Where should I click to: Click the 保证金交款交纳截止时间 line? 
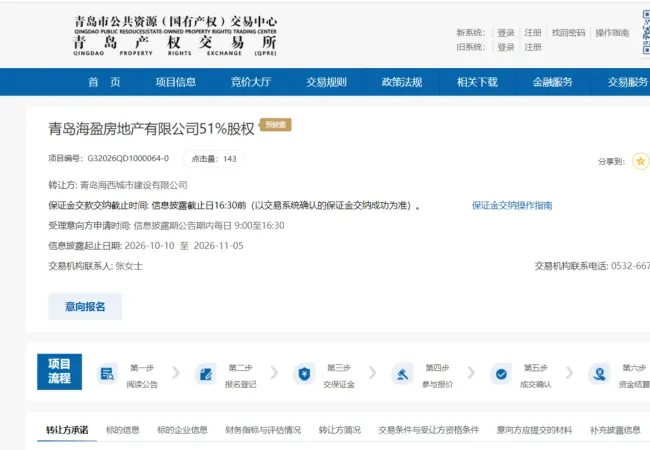pyautogui.click(x=234, y=205)
